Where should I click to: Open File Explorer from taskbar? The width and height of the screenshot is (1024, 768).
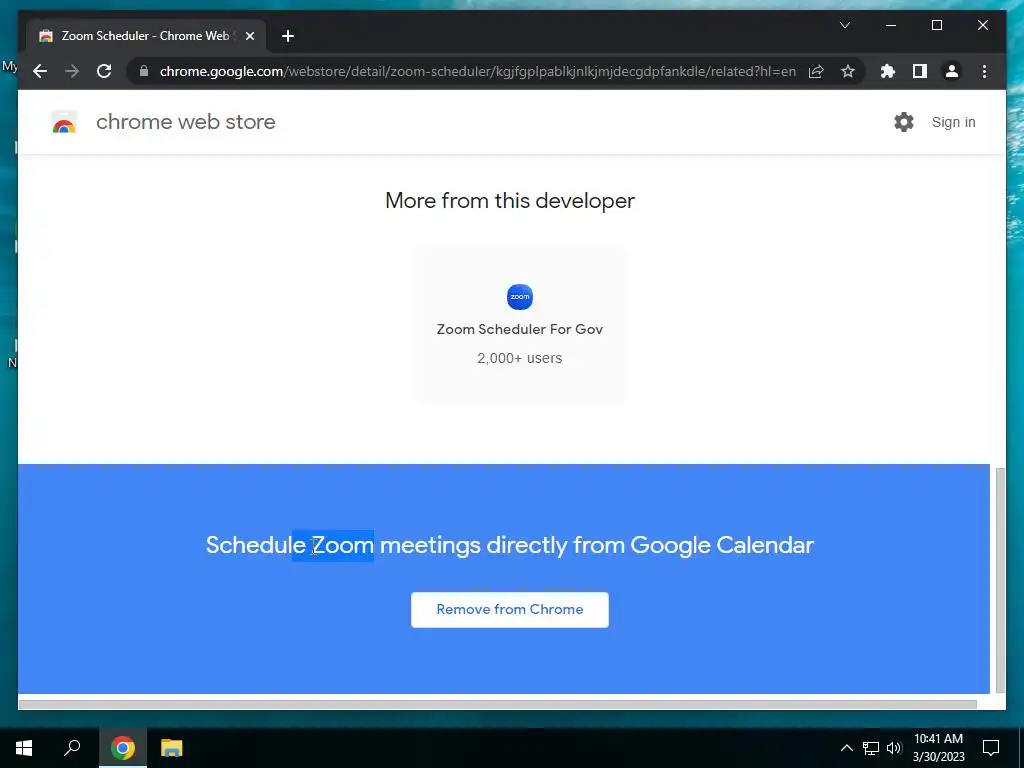171,748
